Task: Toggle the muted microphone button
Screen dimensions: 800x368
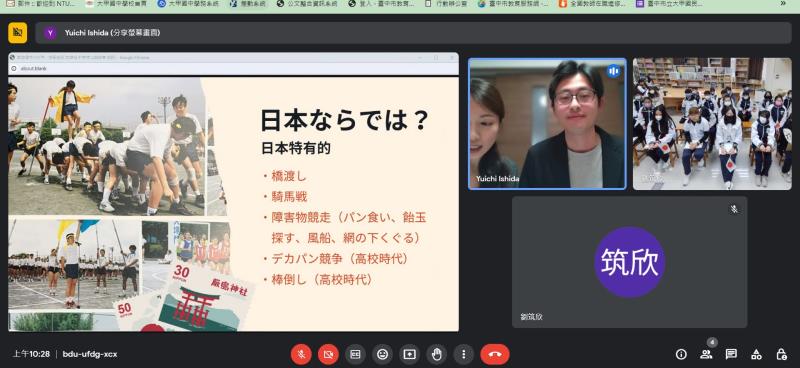Action: [301, 354]
